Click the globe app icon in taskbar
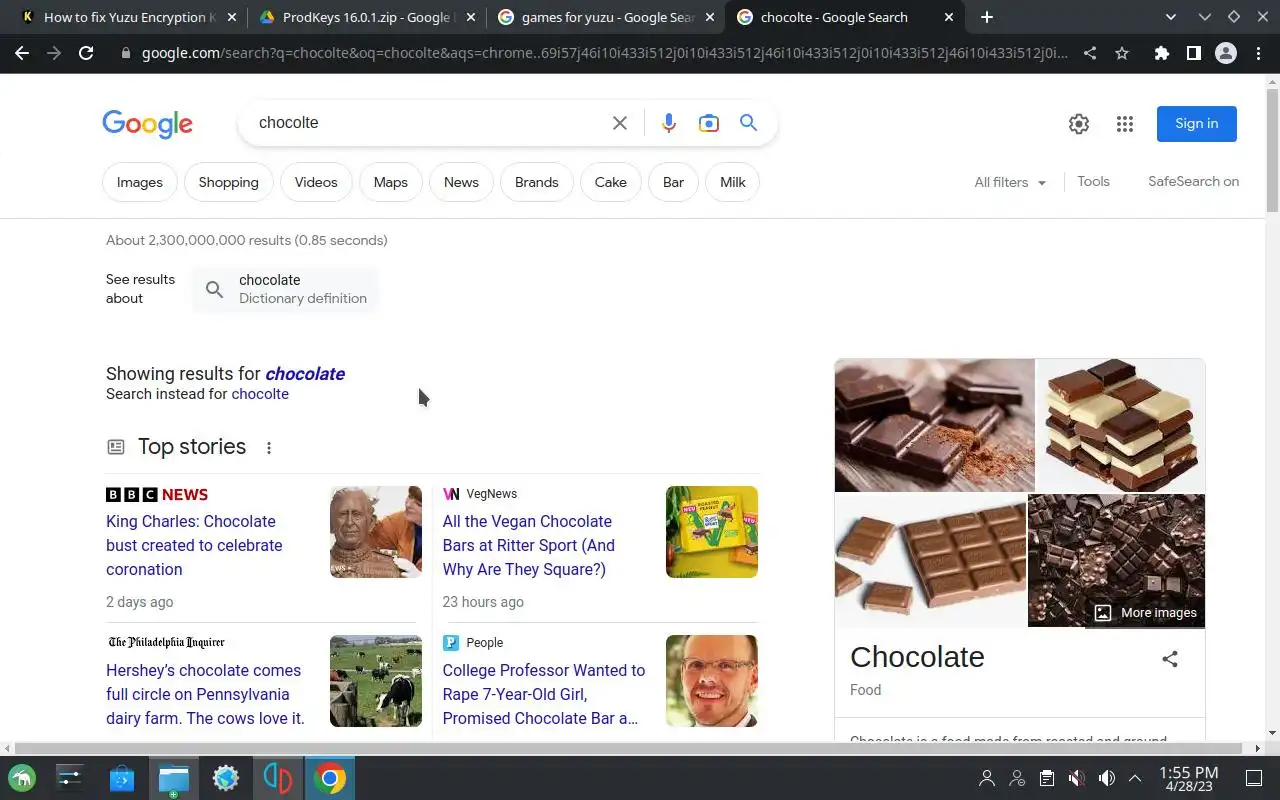 point(226,778)
